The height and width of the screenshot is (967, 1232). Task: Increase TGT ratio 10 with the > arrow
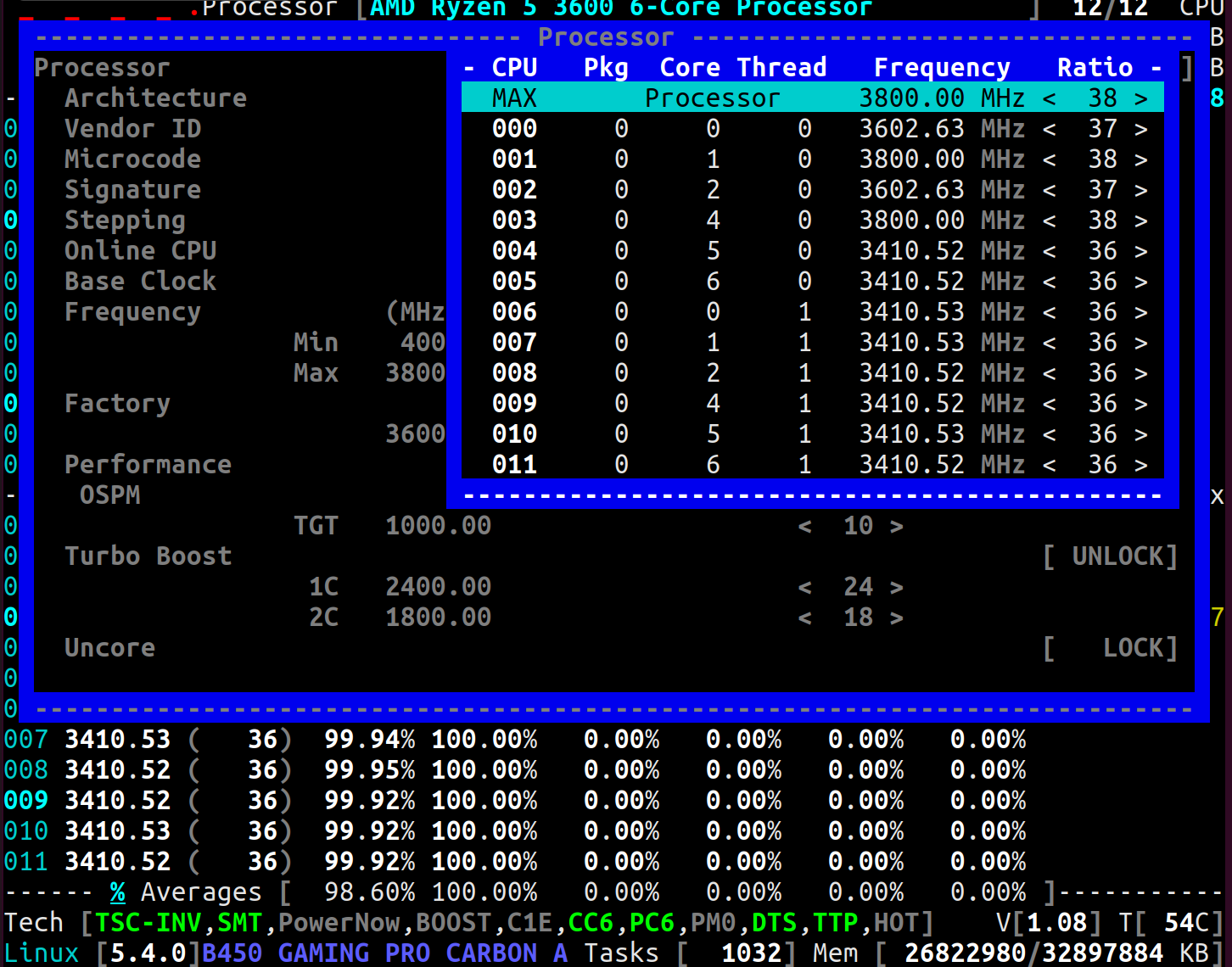click(x=896, y=526)
